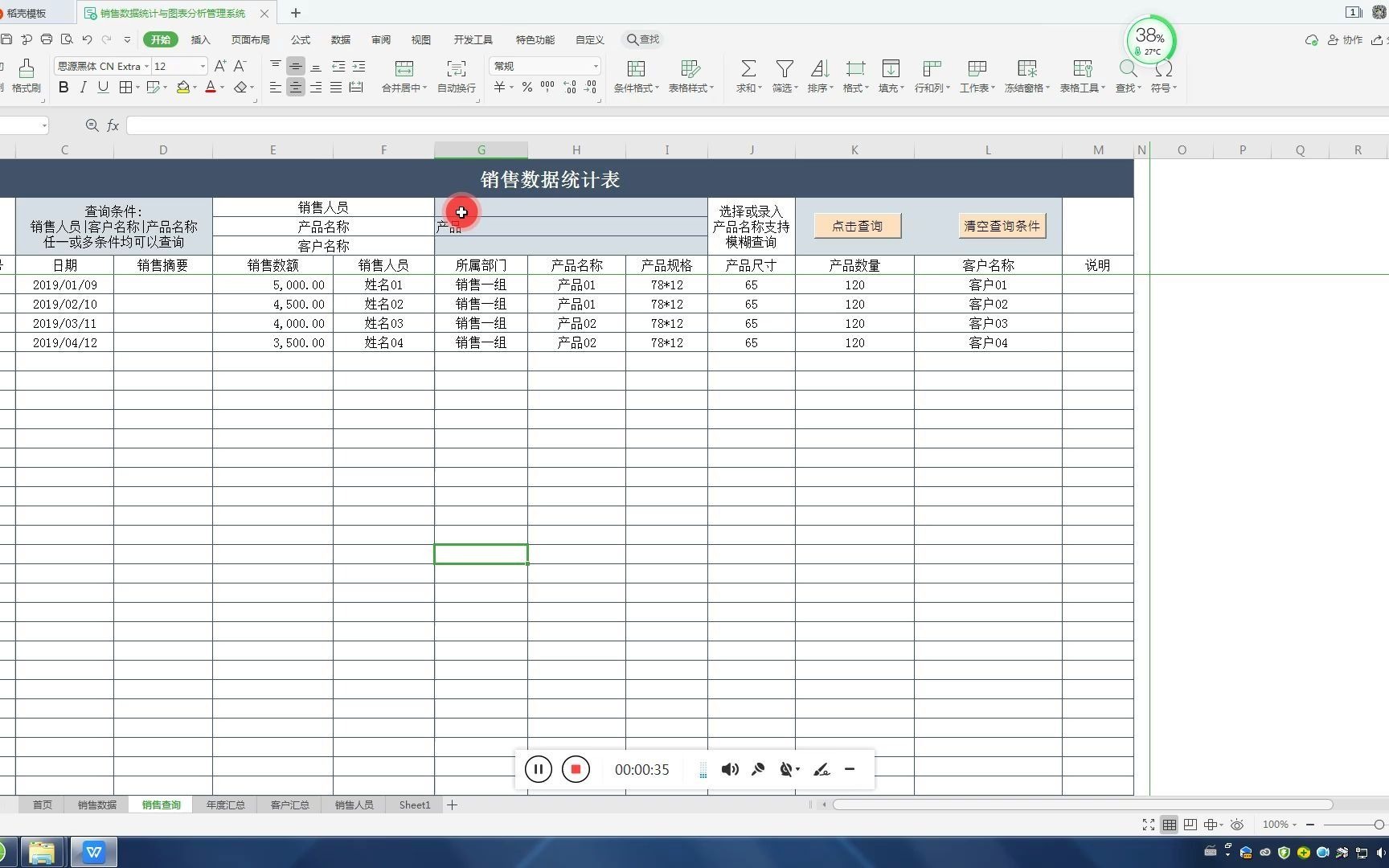Toggle eye protection mode icon
Viewport: 1389px width, 868px height.
pos(1238,825)
